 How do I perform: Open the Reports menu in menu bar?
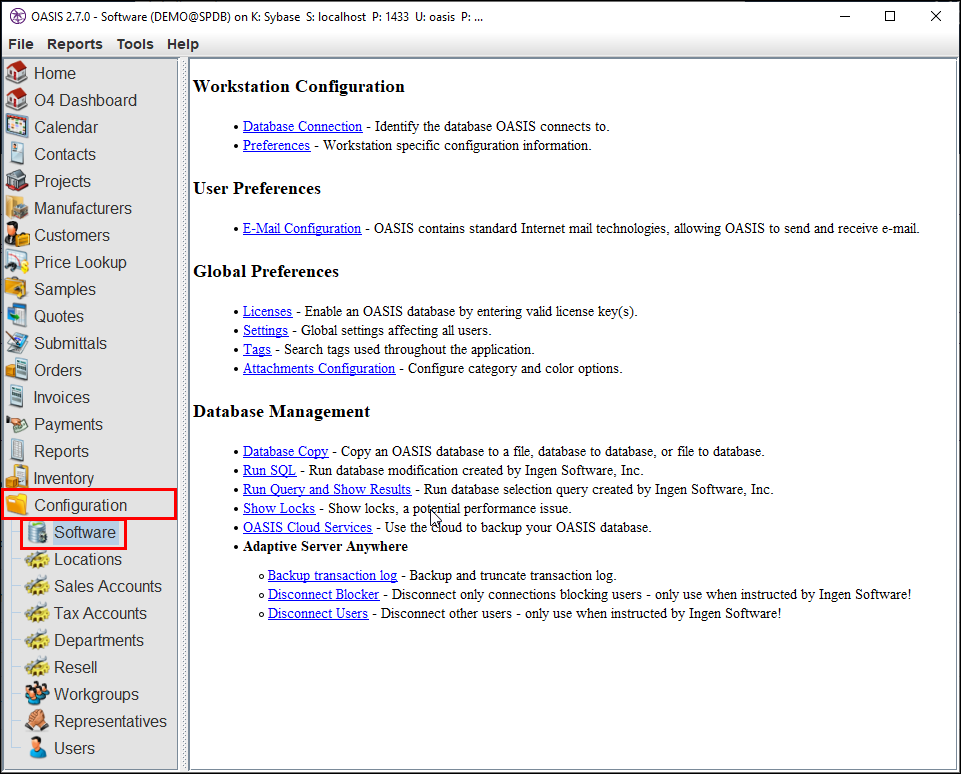tap(75, 44)
